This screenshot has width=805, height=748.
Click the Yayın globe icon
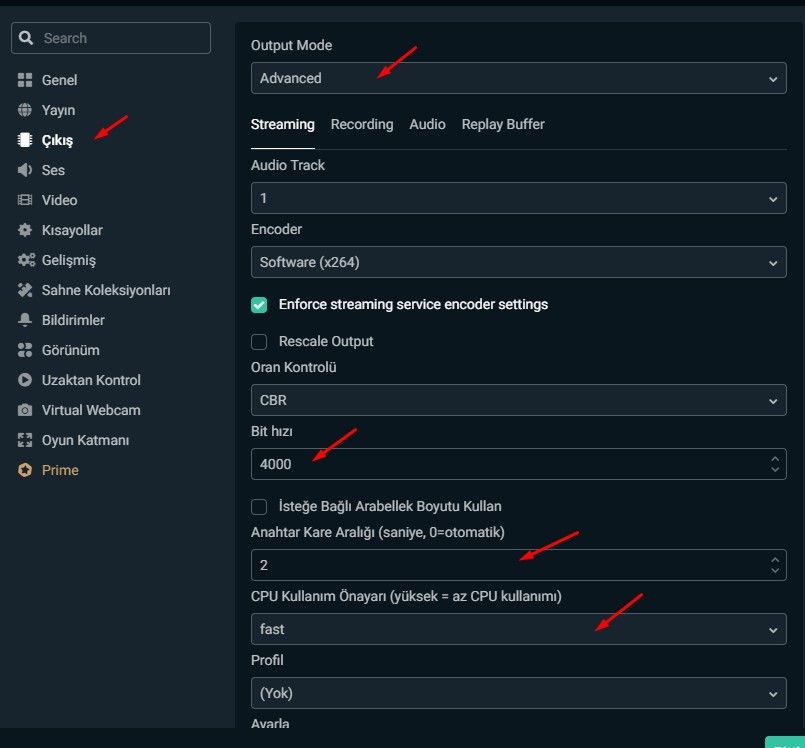[x=25, y=110]
